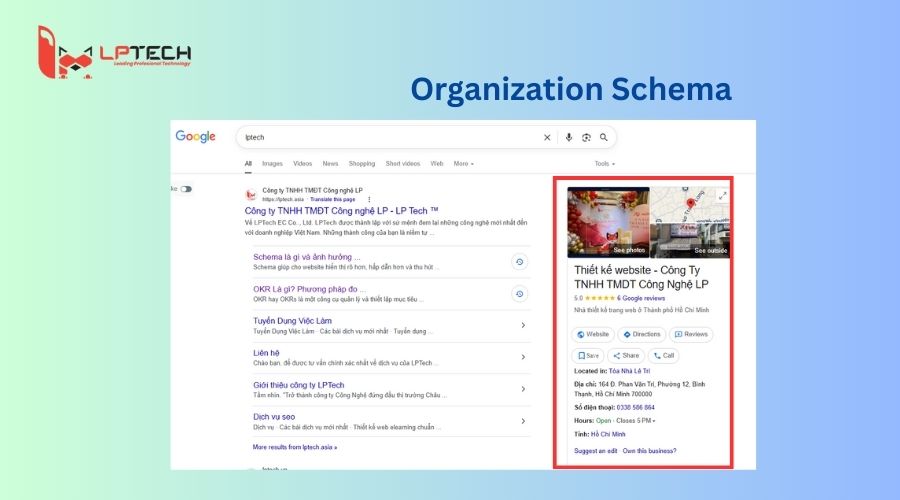Click the Website button
This screenshot has width=900, height=500.
pyautogui.click(x=593, y=334)
